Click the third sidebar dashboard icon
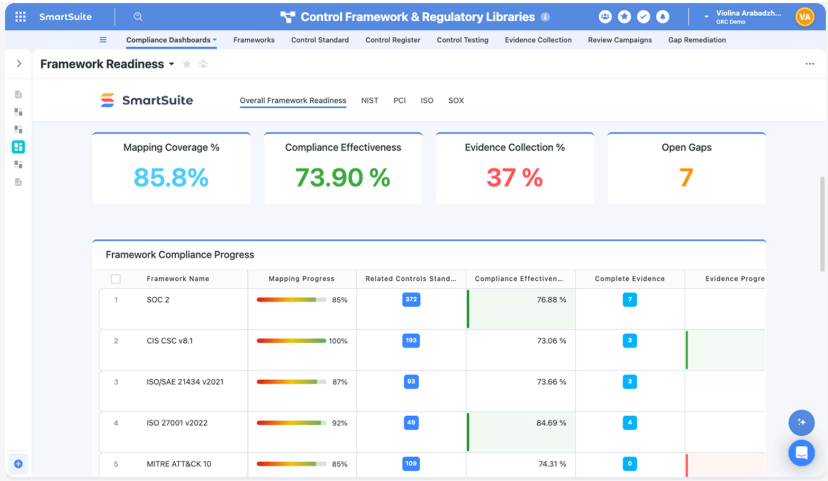This screenshot has height=481, width=828. click(18, 129)
